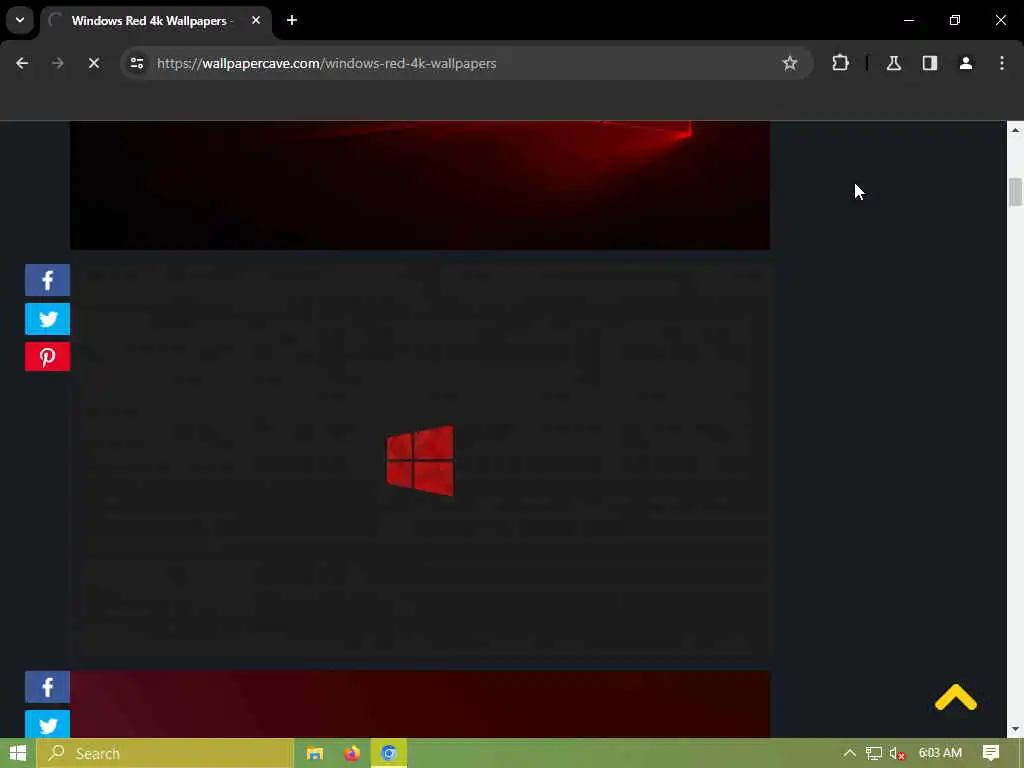Screen dimensions: 1024x768
Task: Open site information icon in address bar
Action: [x=137, y=63]
